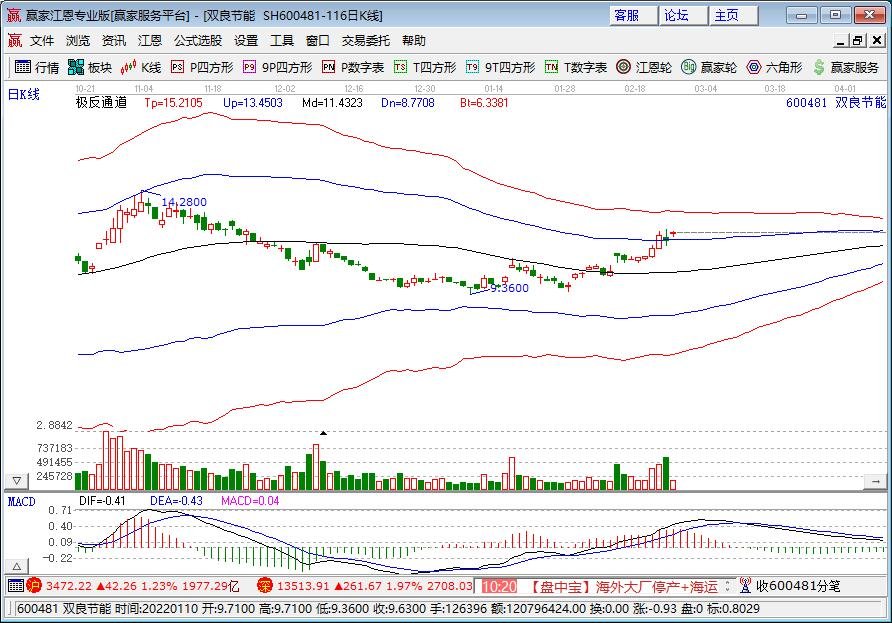This screenshot has height=623, width=892.
Task: Open the T四方形 tool
Action: pyautogui.click(x=426, y=67)
